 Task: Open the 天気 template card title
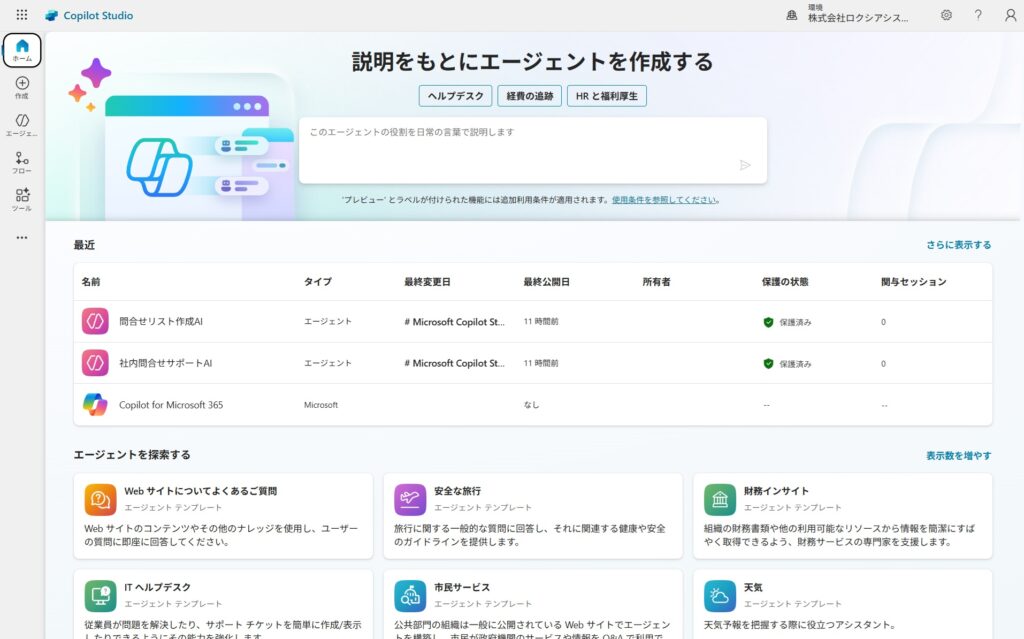pos(753,587)
